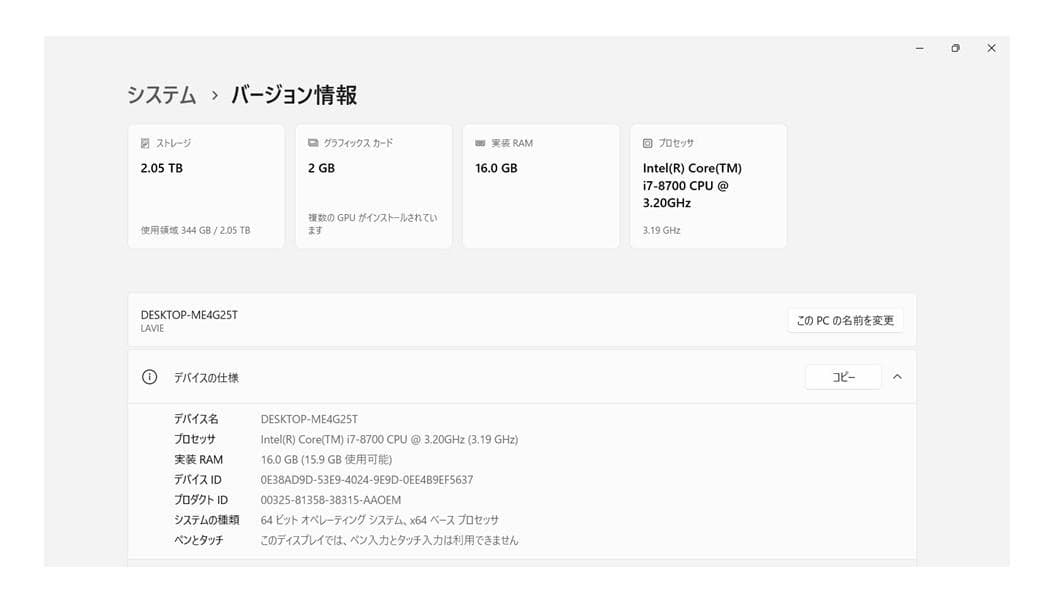Open the ストレージ card showing 2.05 TB

[x=205, y=186]
